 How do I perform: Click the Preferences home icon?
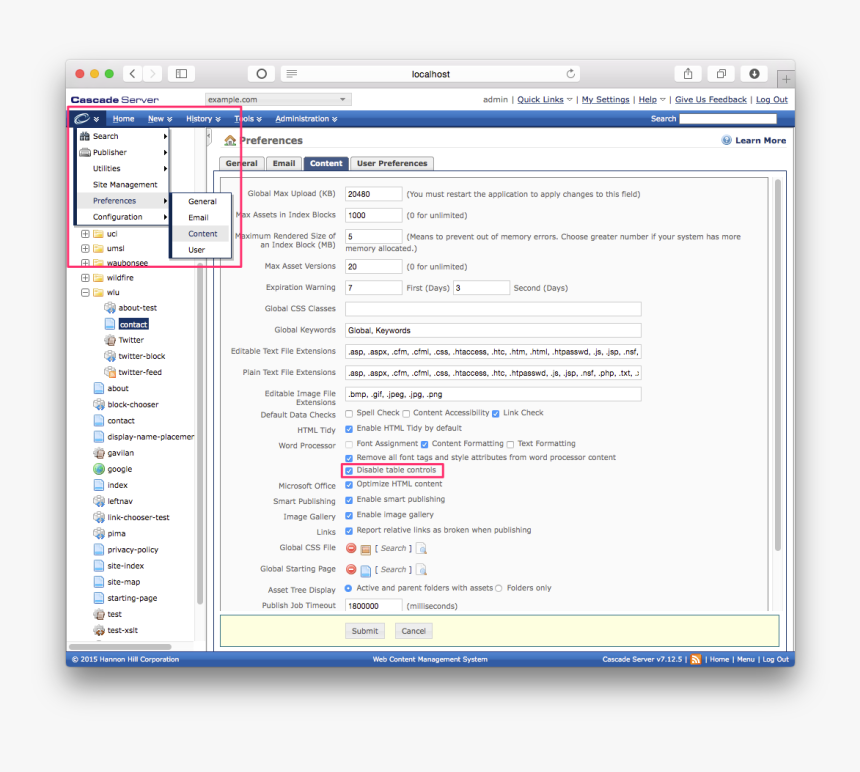coord(230,140)
